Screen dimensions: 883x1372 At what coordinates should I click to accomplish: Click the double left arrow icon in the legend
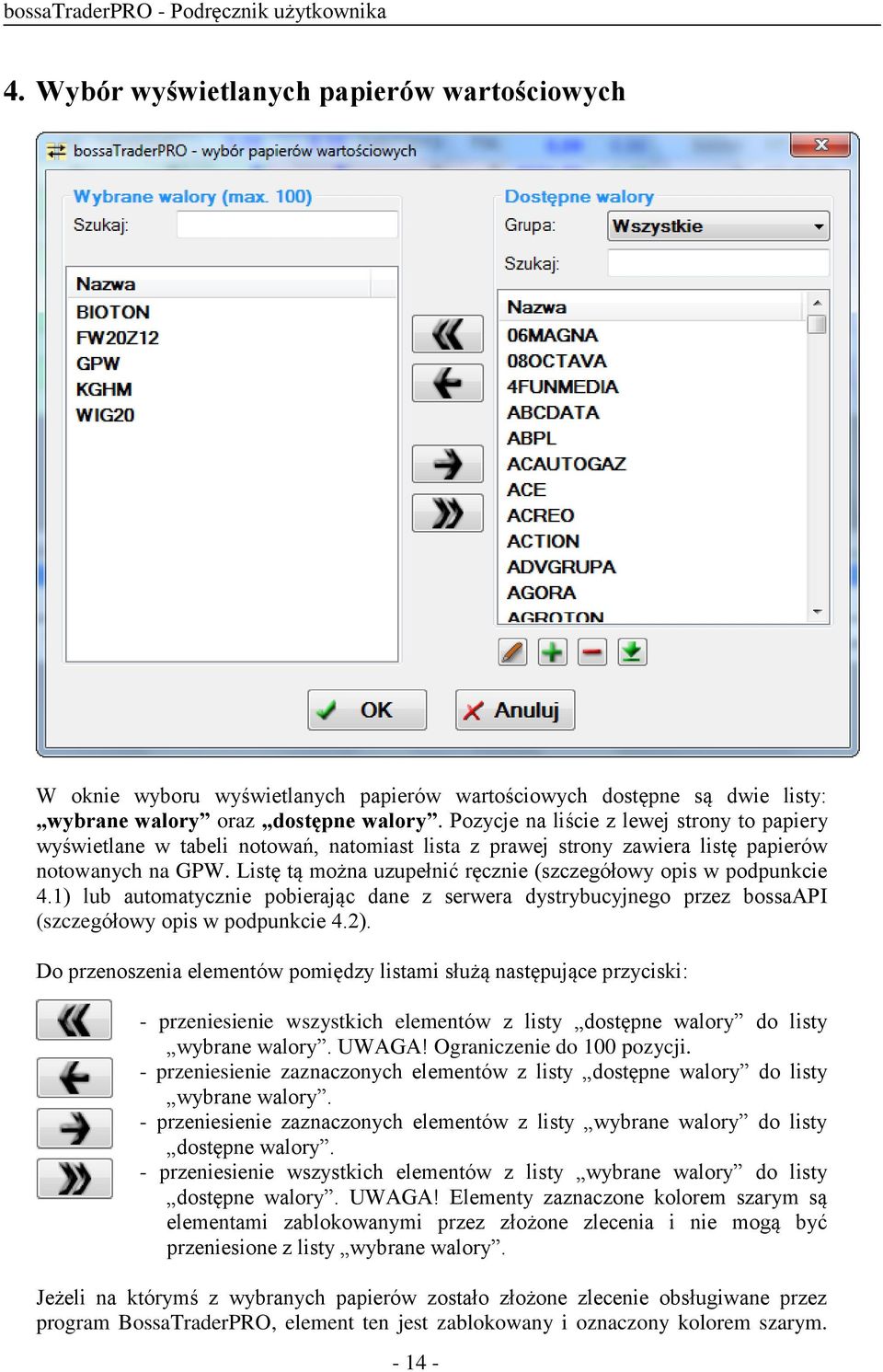(x=75, y=1020)
